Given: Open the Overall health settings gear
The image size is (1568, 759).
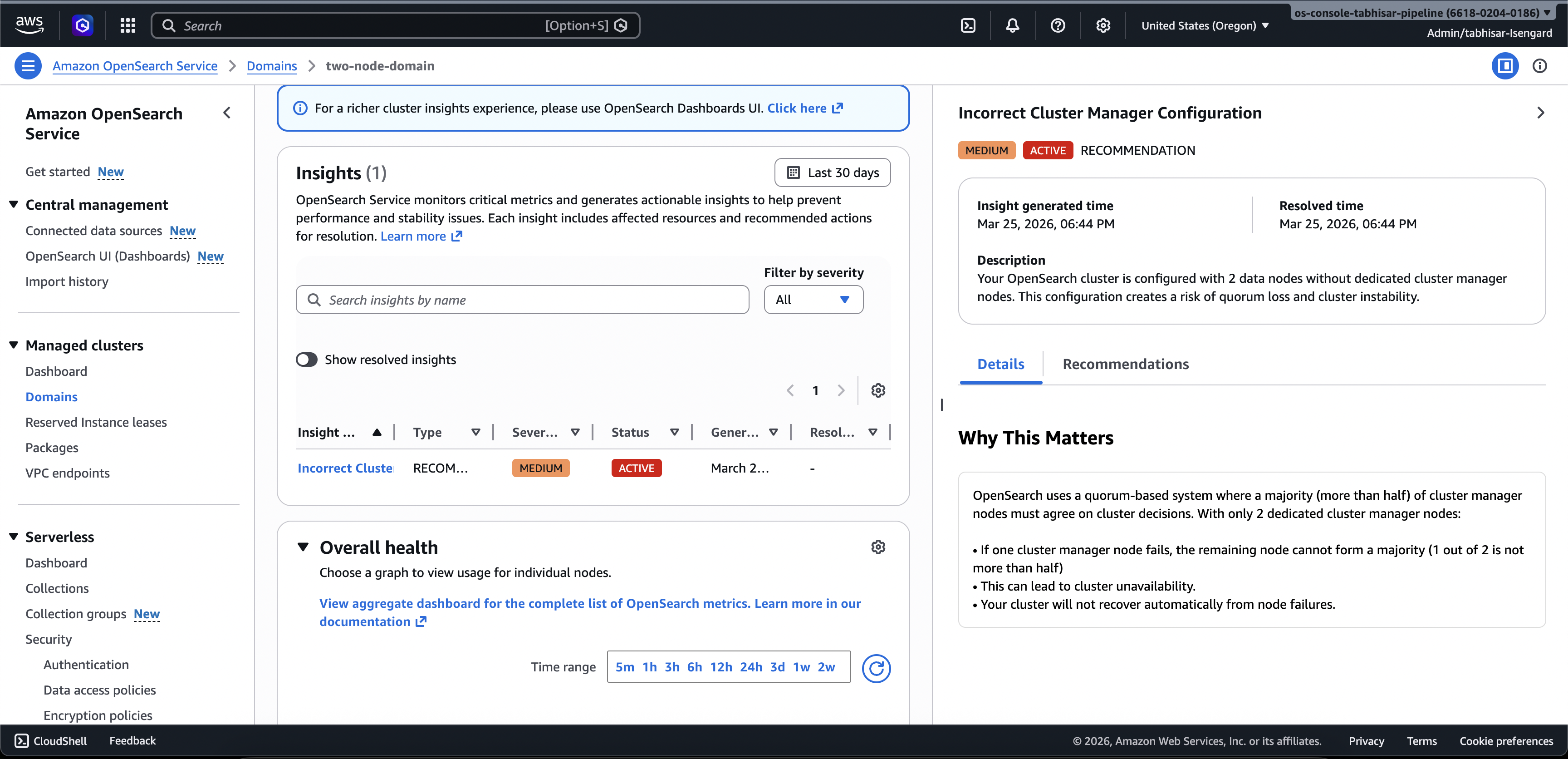Looking at the screenshot, I should (x=878, y=547).
